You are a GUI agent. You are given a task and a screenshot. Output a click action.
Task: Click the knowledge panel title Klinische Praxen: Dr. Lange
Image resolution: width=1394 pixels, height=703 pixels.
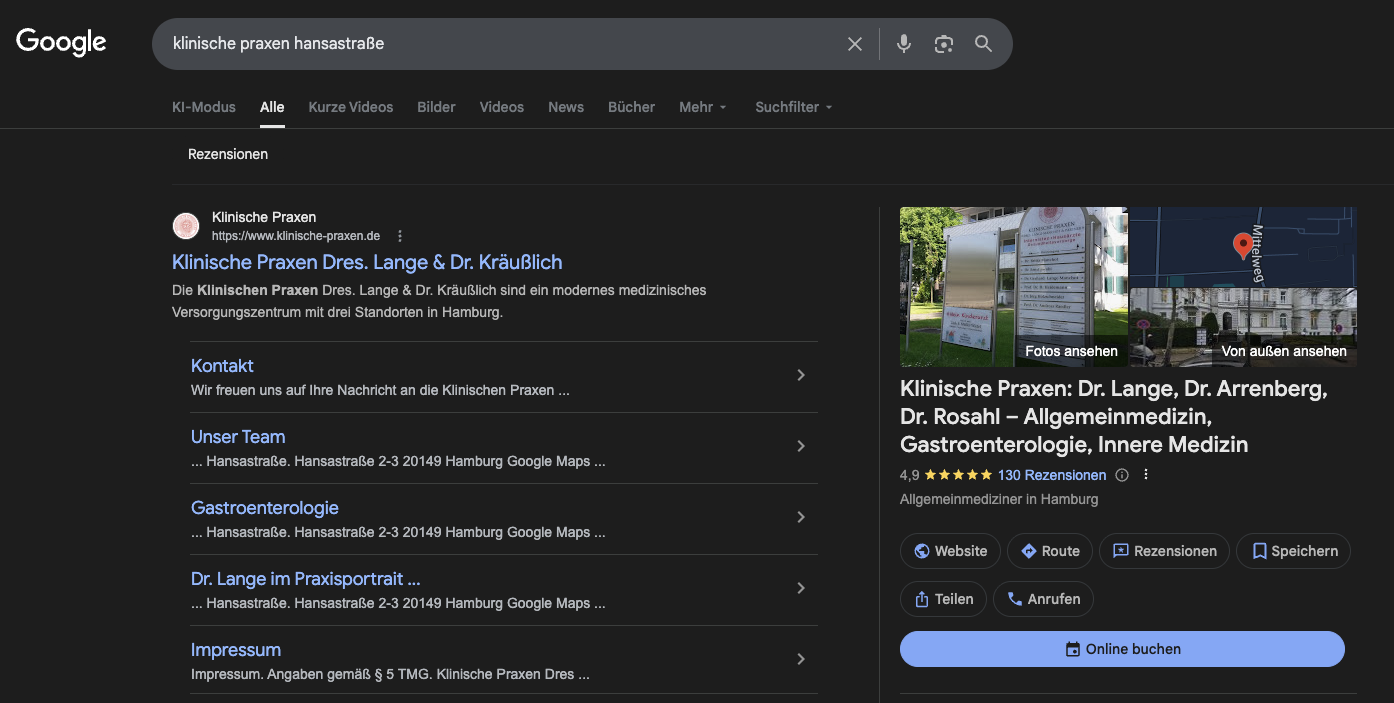[1114, 417]
